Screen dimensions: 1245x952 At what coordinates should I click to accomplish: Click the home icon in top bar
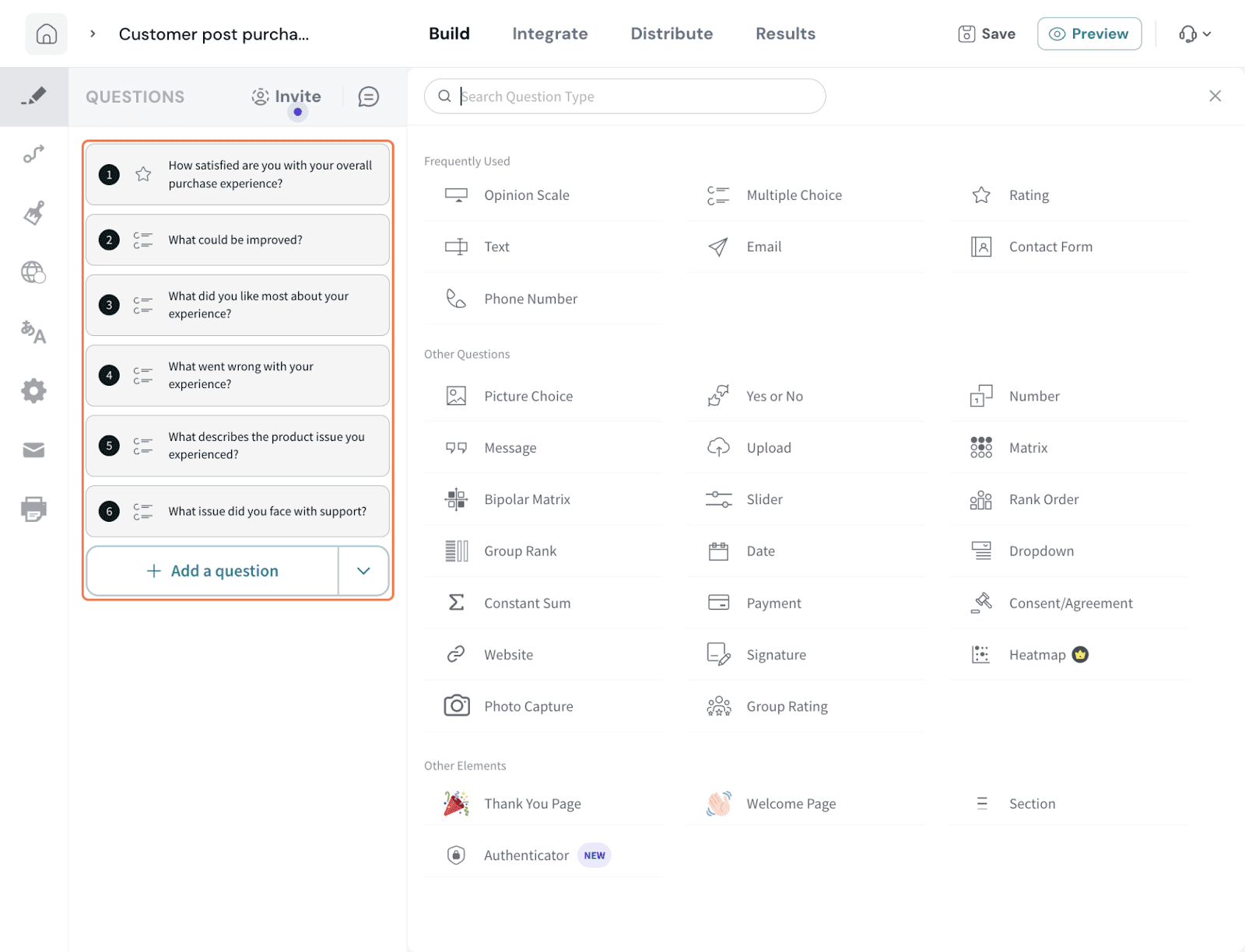(x=47, y=34)
